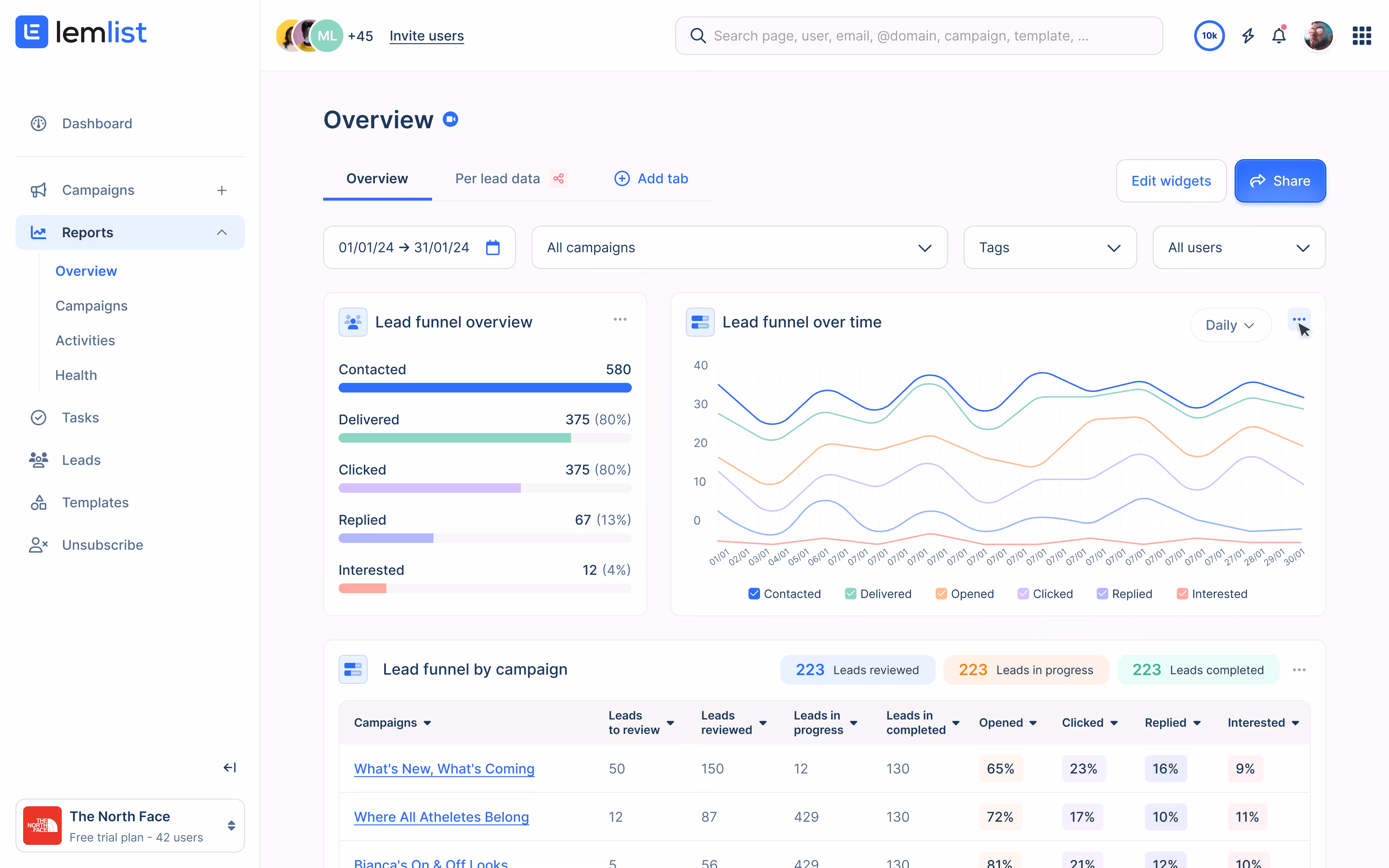The height and width of the screenshot is (868, 1389).
Task: Click the plus icon beside Campaigns
Action: [222, 190]
